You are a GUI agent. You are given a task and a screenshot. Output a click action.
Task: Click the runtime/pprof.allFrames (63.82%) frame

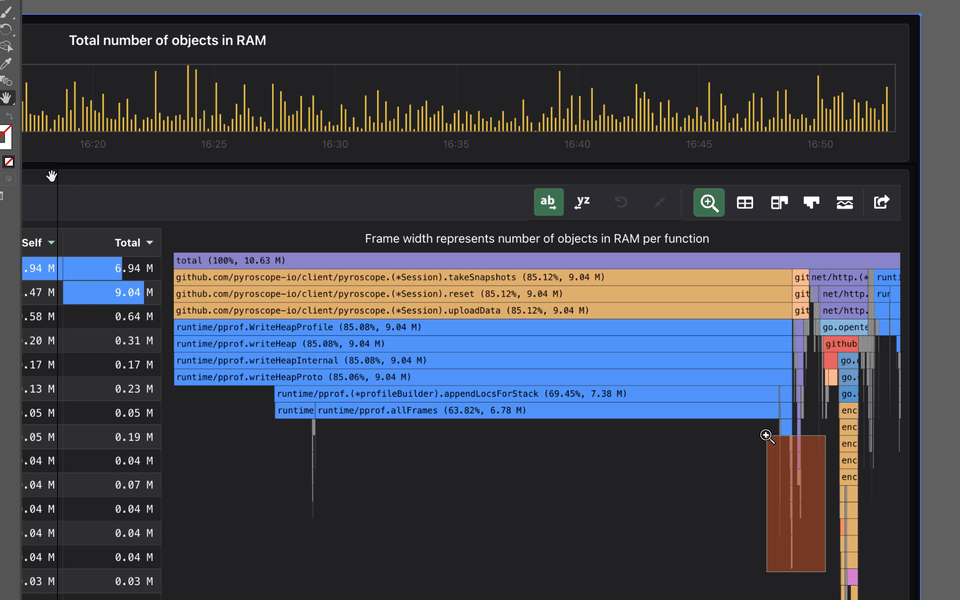547,410
